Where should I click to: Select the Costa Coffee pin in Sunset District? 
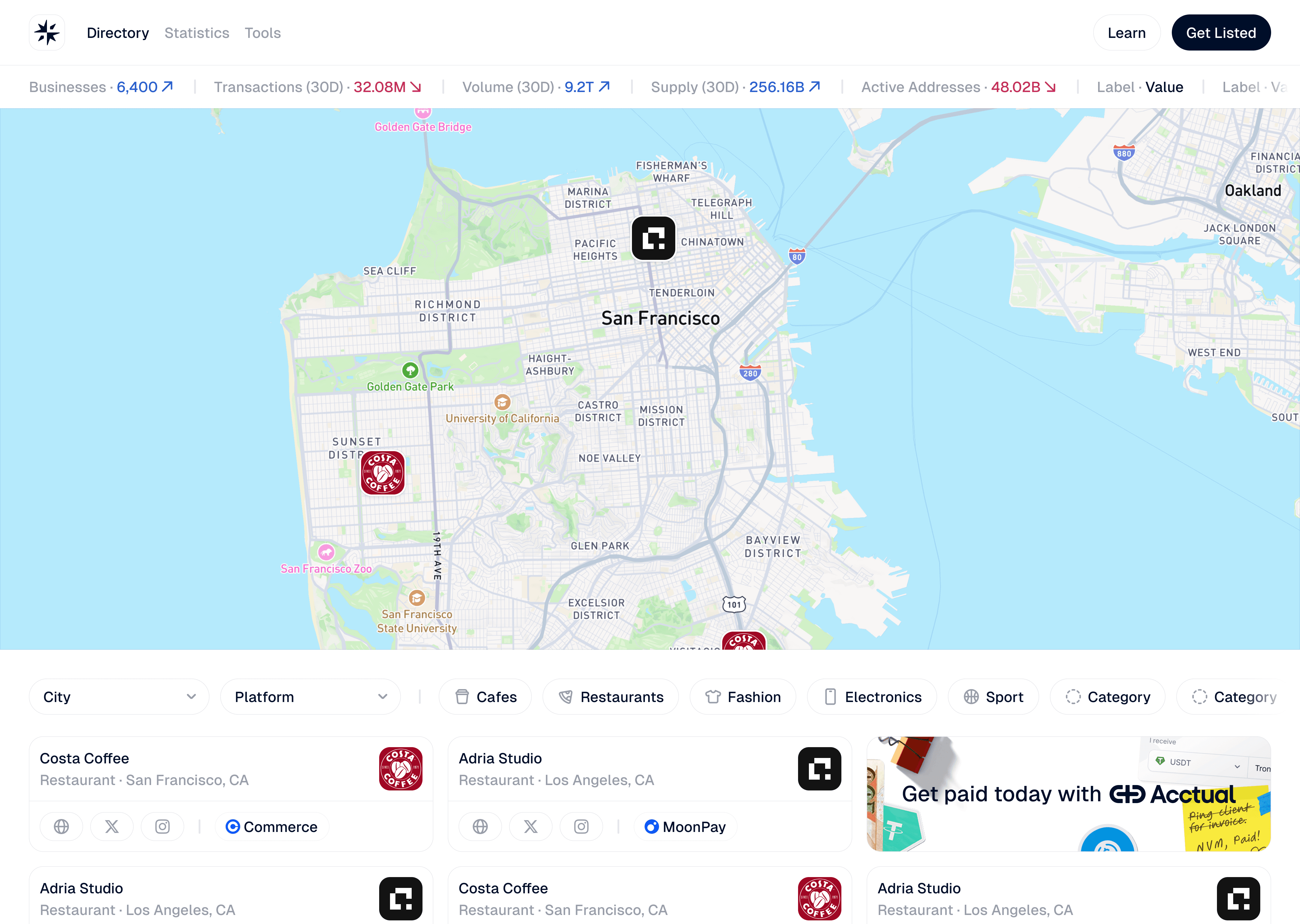383,473
